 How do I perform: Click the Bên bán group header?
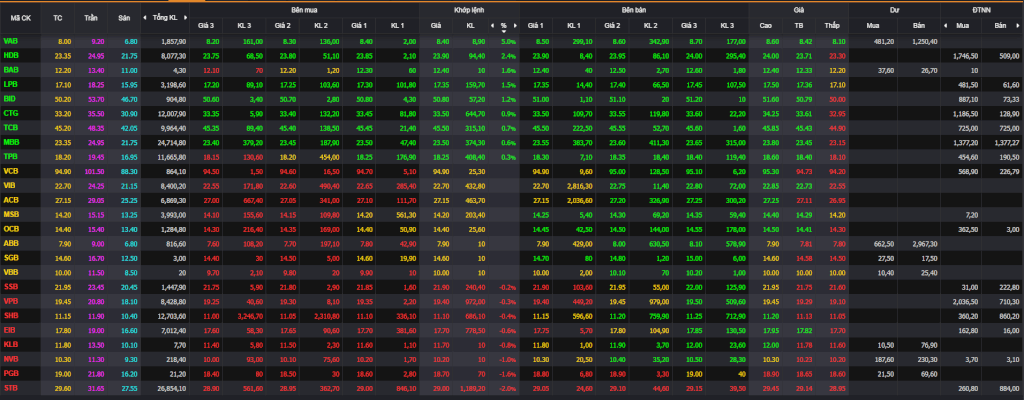(x=633, y=10)
